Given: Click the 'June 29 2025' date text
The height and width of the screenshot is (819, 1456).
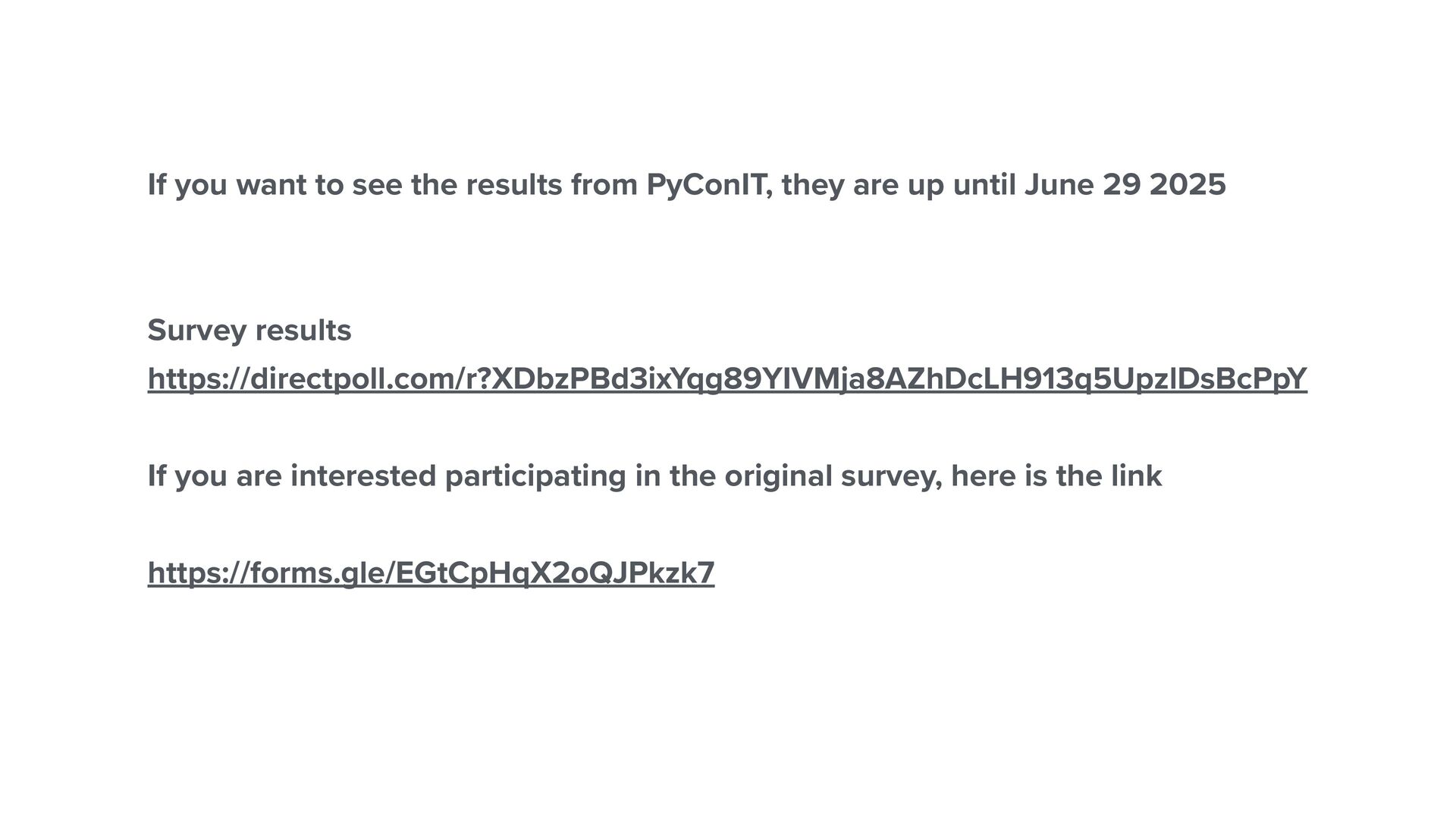Looking at the screenshot, I should point(1124,184).
